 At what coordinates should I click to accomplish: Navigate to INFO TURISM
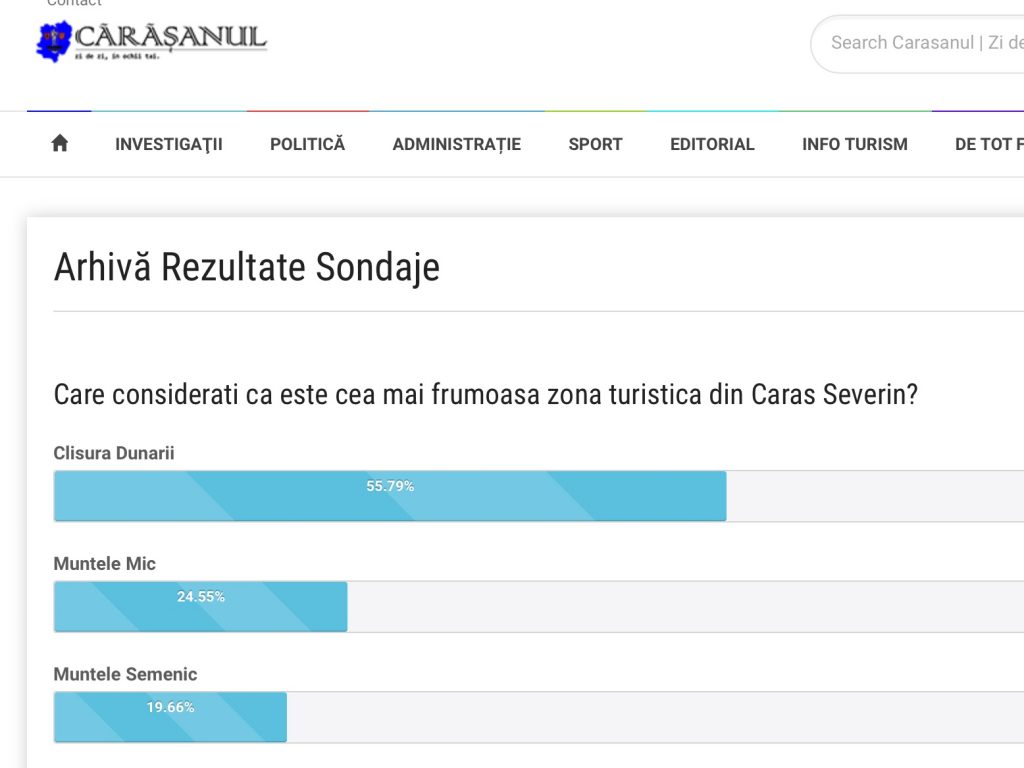[854, 144]
